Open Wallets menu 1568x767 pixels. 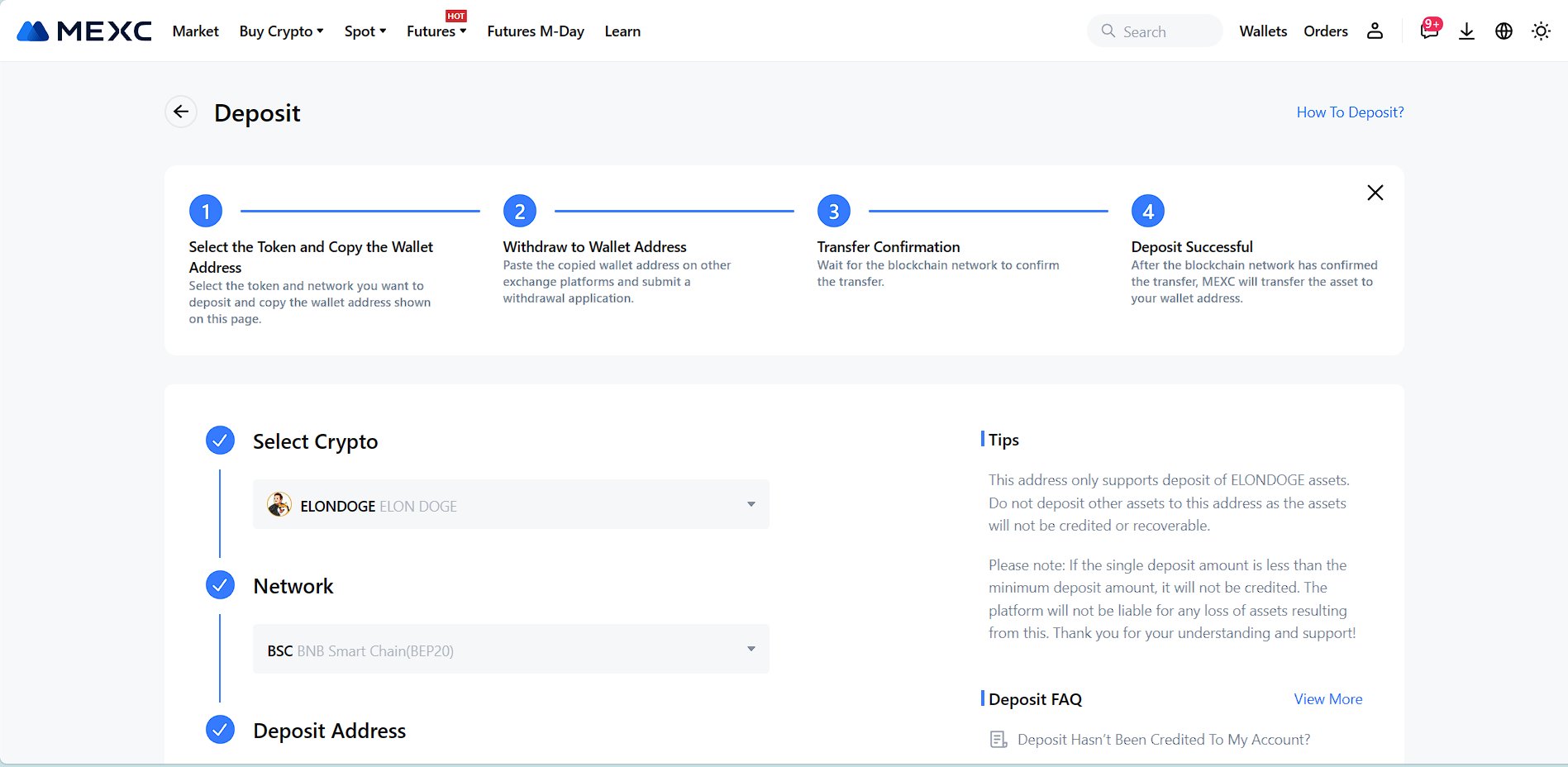click(1263, 31)
